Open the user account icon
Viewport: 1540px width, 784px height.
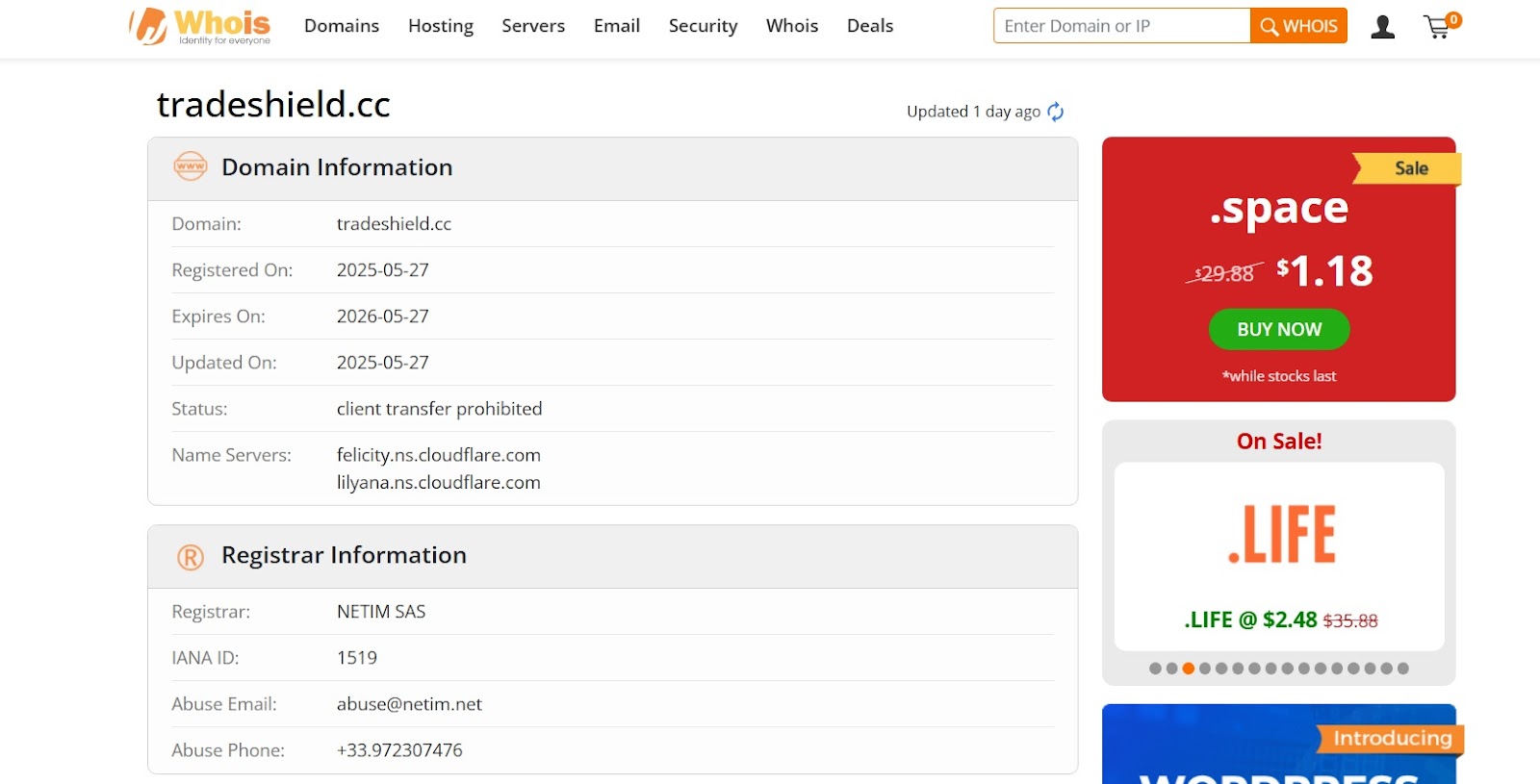(1383, 27)
